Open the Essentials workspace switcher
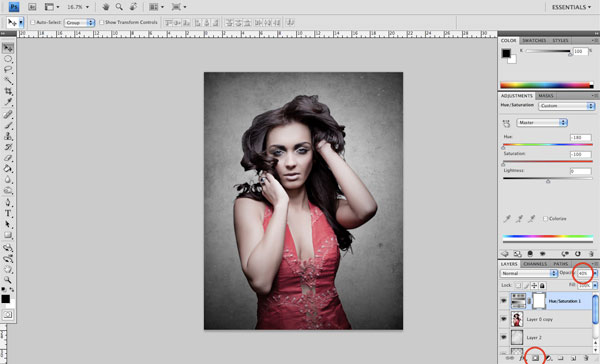The height and width of the screenshot is (364, 600). 571,7
